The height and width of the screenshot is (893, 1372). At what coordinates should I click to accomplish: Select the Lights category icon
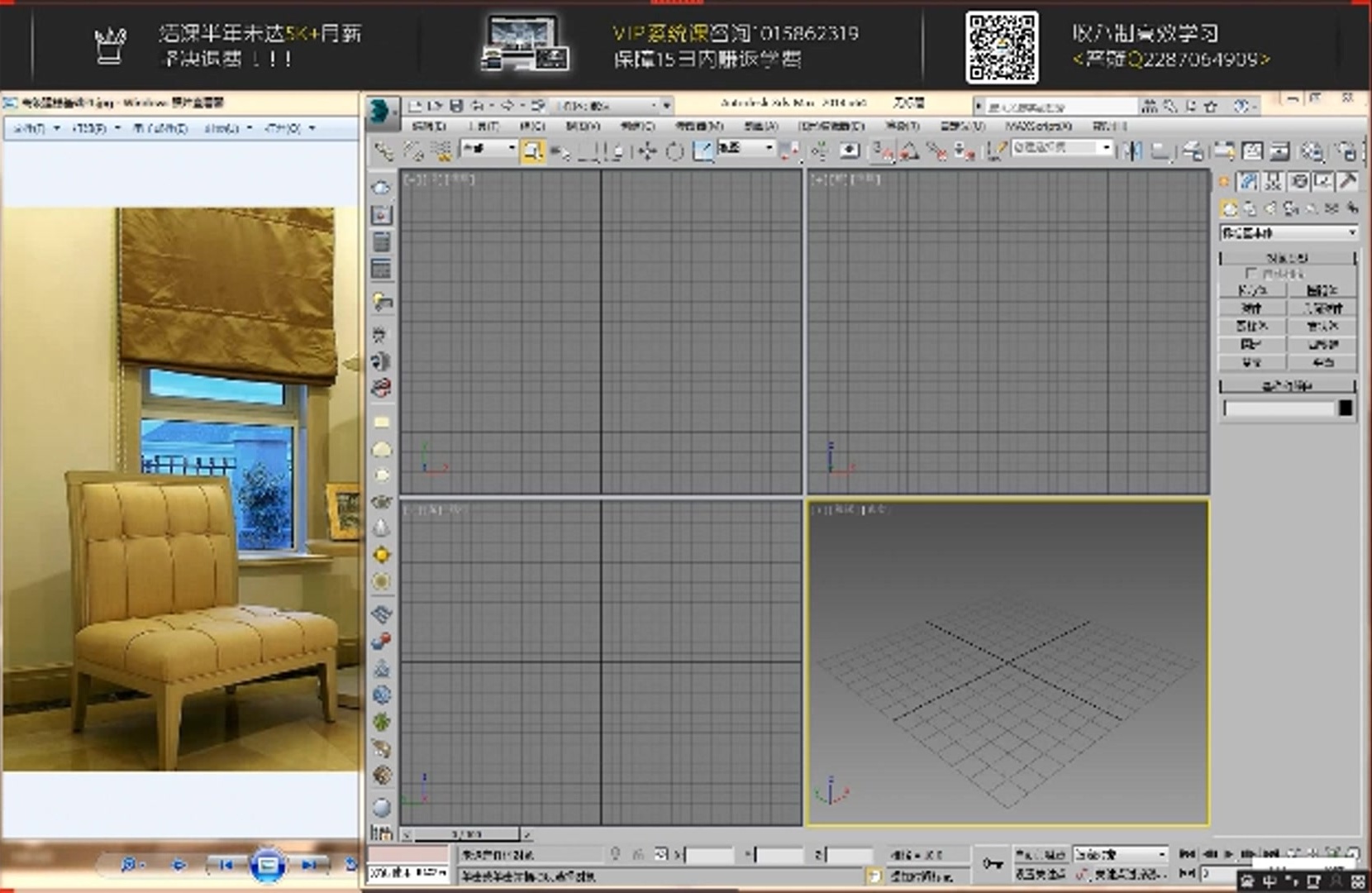pos(1270,208)
